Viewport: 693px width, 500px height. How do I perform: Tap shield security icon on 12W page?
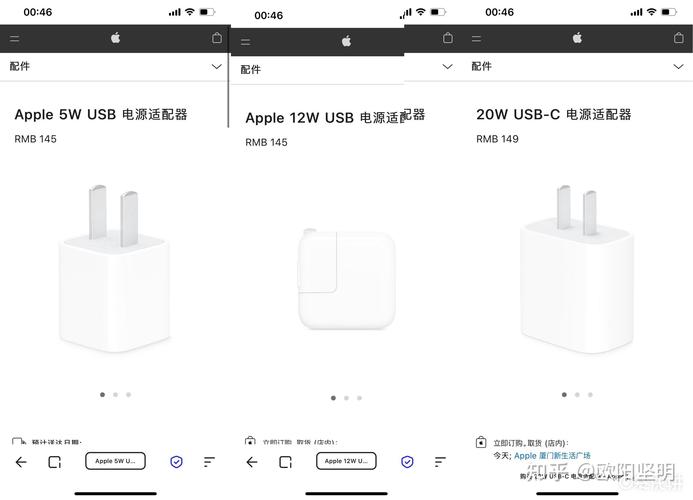[x=407, y=462]
